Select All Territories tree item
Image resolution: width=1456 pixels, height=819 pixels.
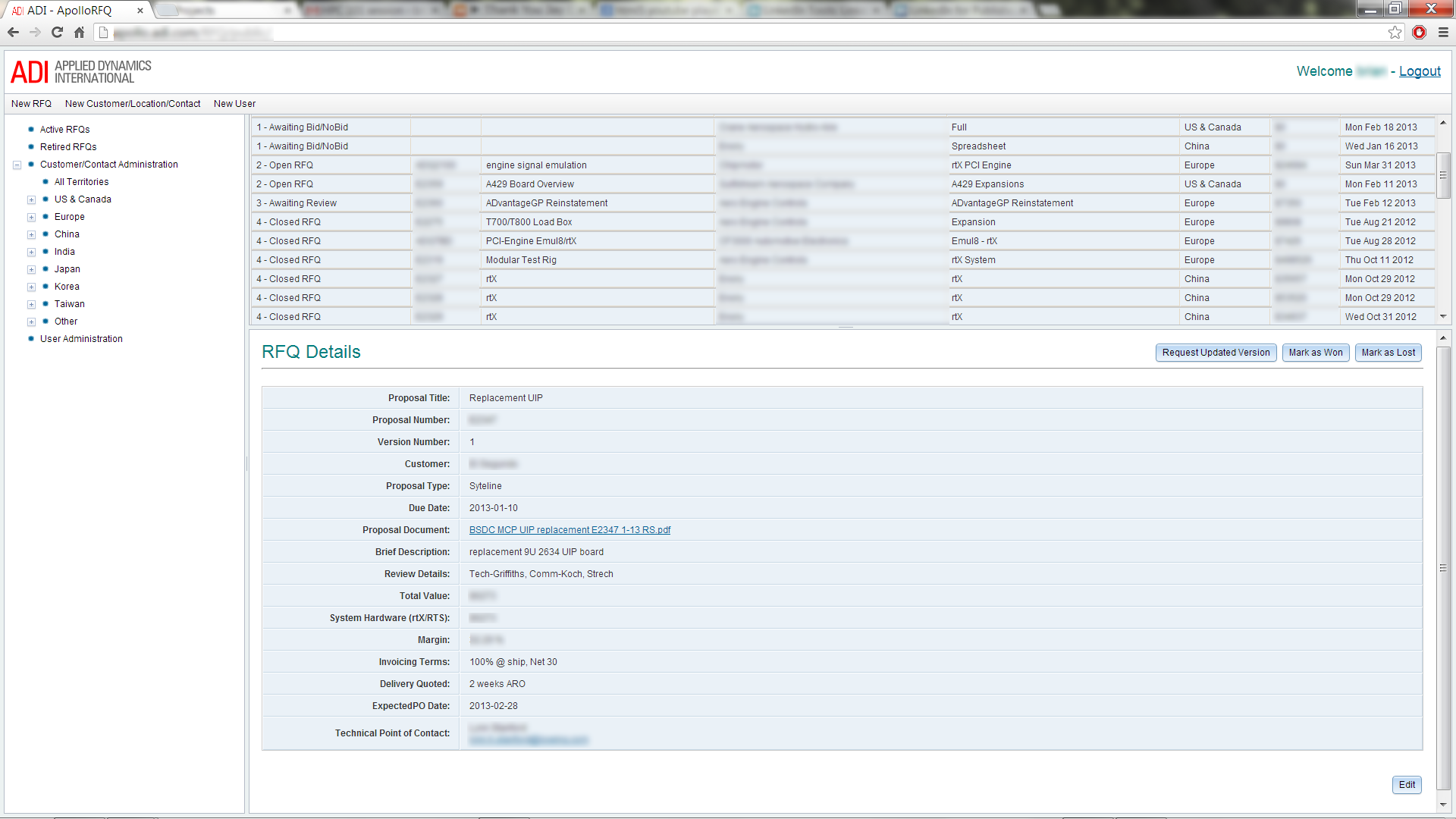81,182
